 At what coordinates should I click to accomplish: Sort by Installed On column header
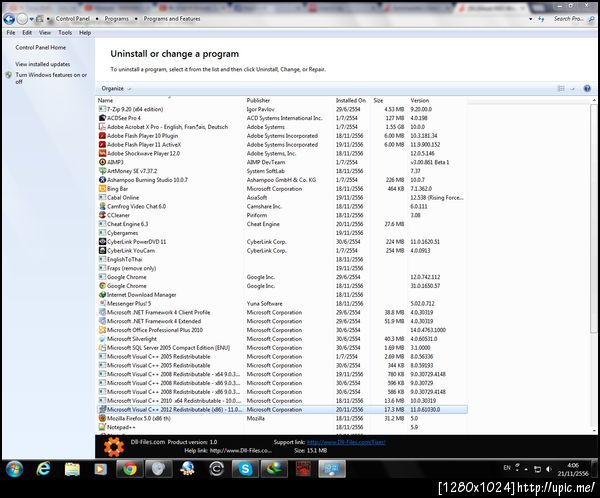click(352, 100)
